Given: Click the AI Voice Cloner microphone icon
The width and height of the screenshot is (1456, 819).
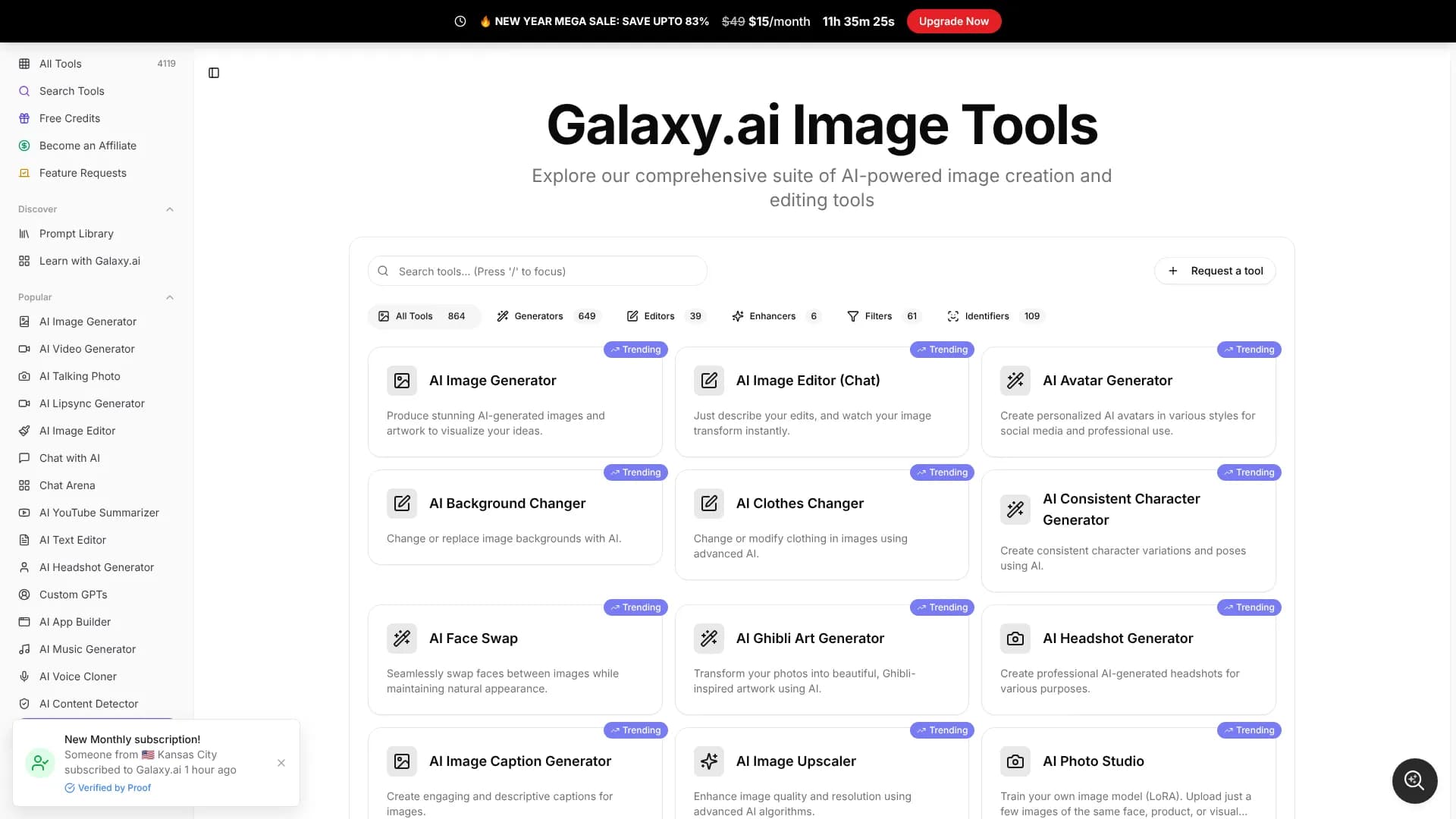Looking at the screenshot, I should [24, 676].
